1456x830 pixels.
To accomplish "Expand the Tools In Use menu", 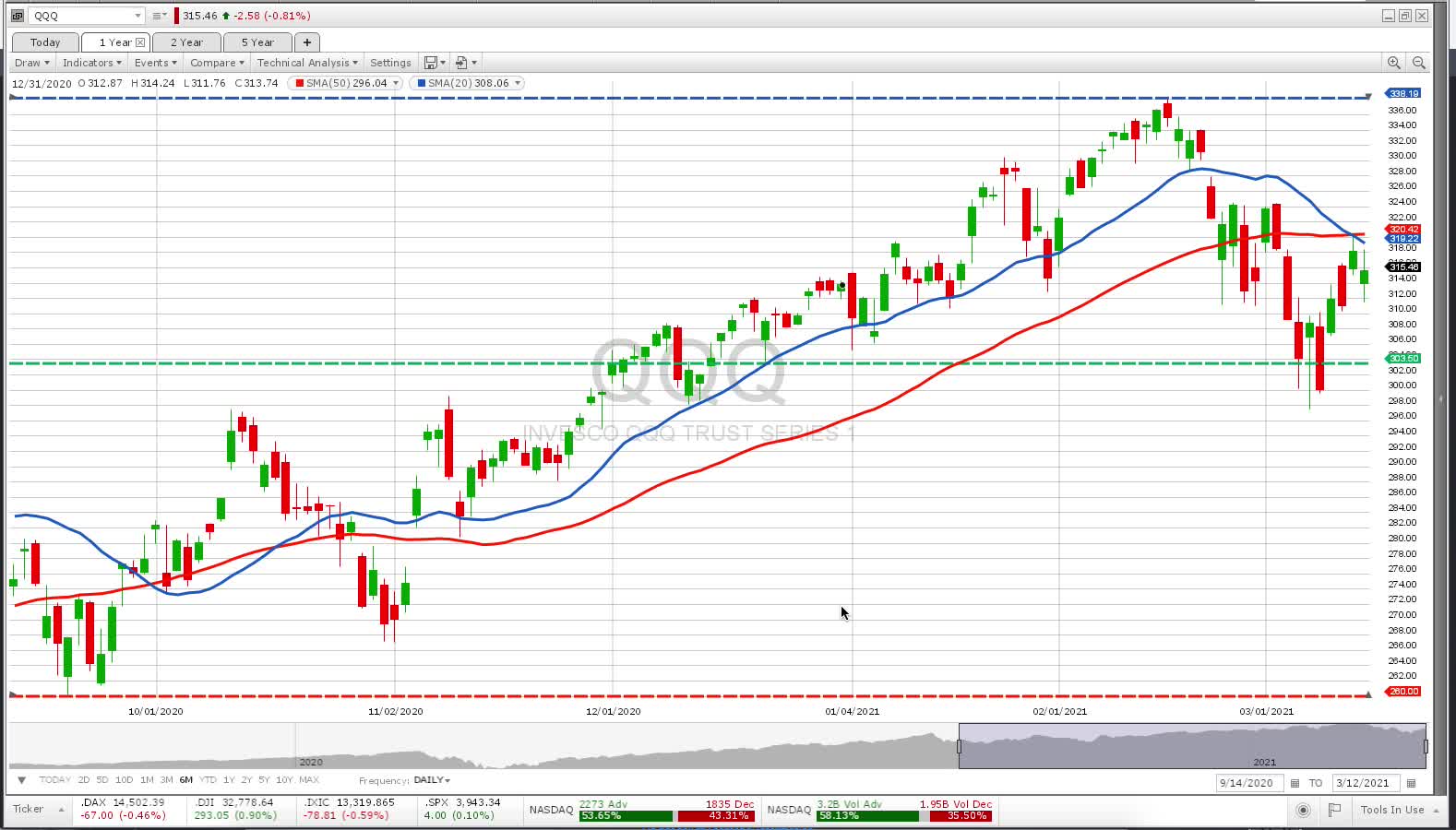I will point(1398,810).
